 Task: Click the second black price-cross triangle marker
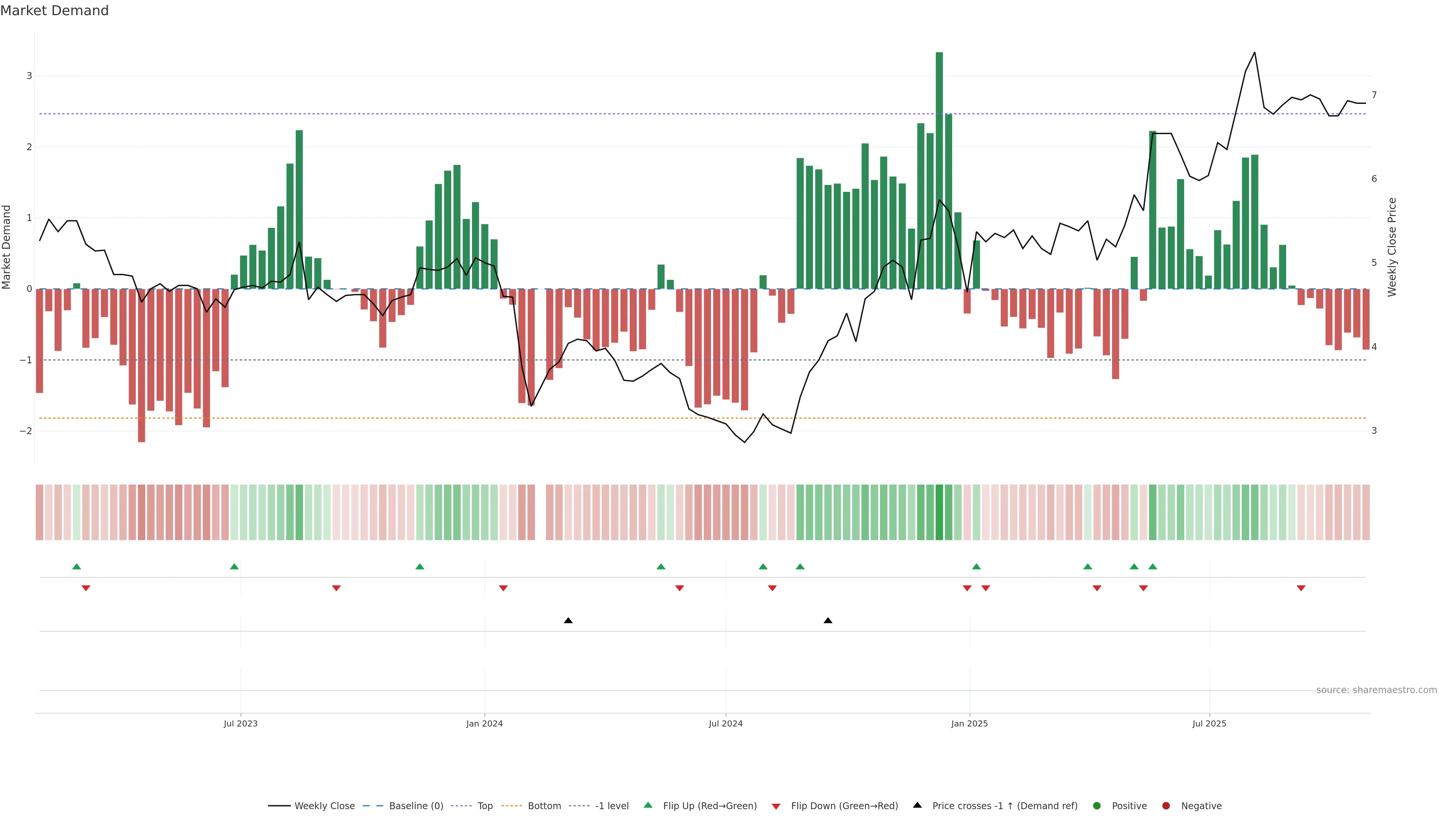click(x=828, y=621)
